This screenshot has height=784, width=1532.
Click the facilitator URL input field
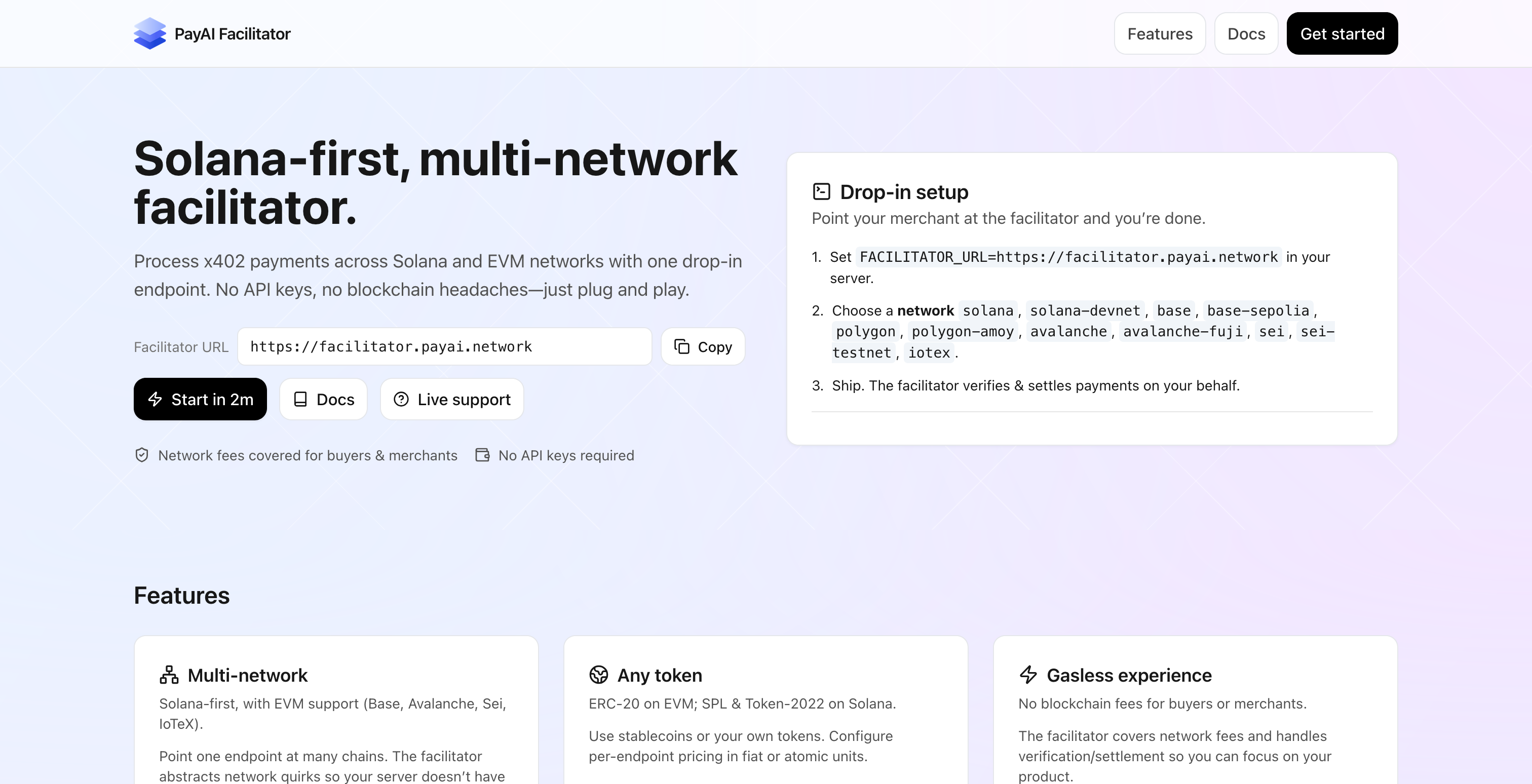pyautogui.click(x=444, y=346)
